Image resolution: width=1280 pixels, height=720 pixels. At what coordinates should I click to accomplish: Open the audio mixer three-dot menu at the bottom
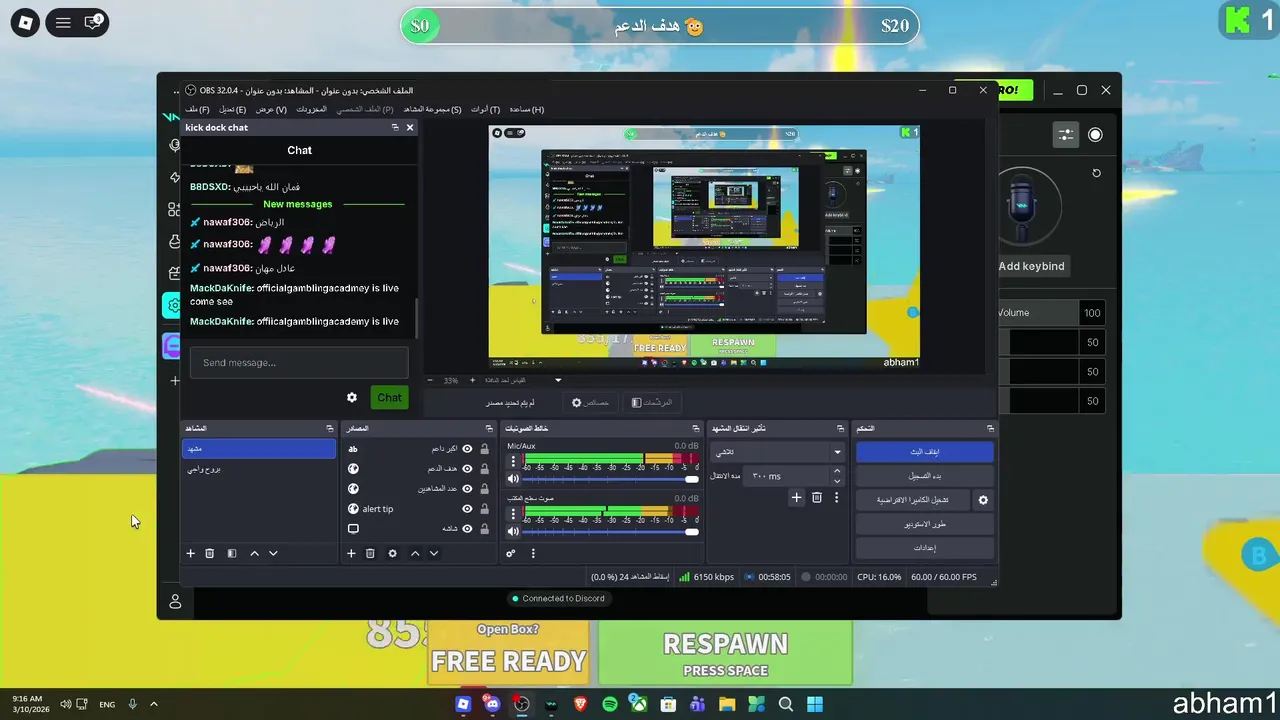click(x=533, y=553)
